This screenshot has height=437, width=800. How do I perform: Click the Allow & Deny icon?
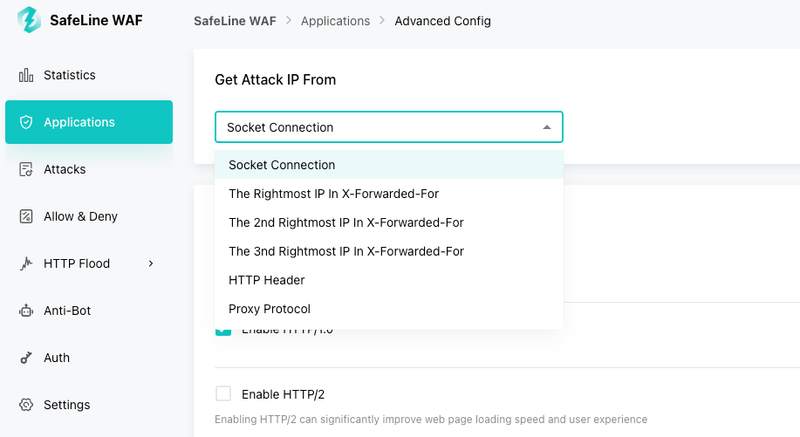click(26, 216)
